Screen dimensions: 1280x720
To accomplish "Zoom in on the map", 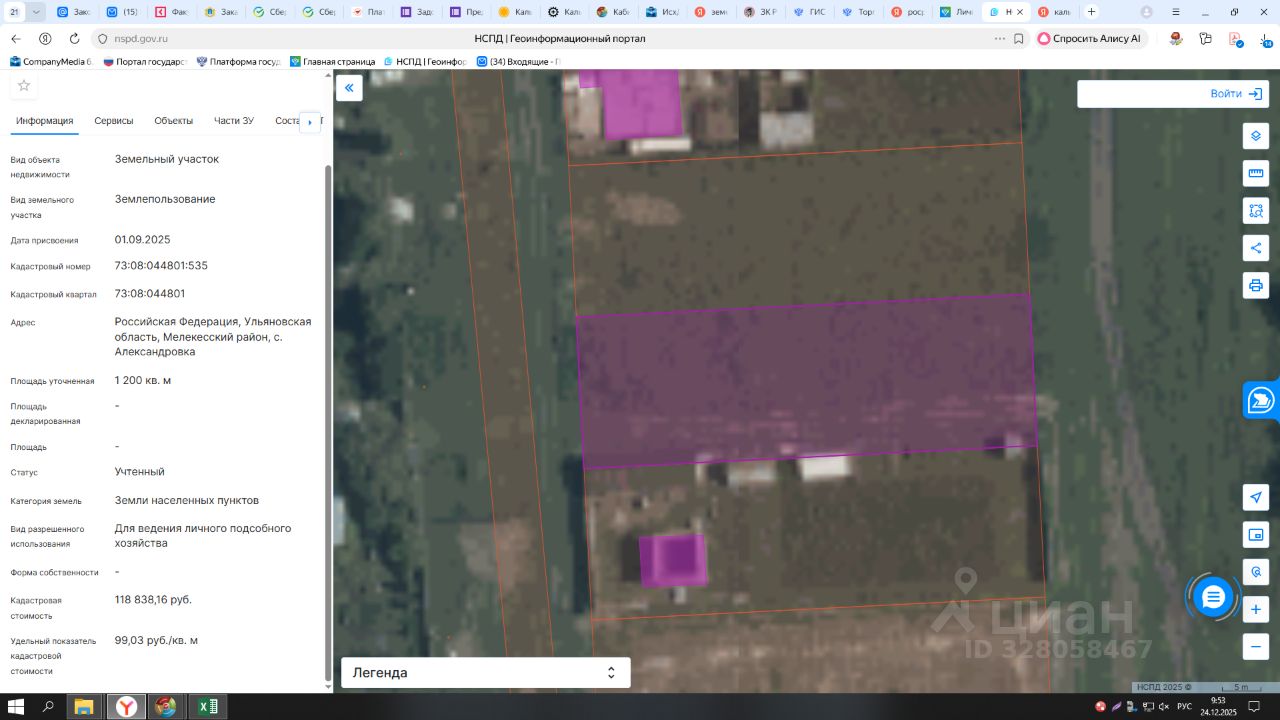I will pos(1256,609).
